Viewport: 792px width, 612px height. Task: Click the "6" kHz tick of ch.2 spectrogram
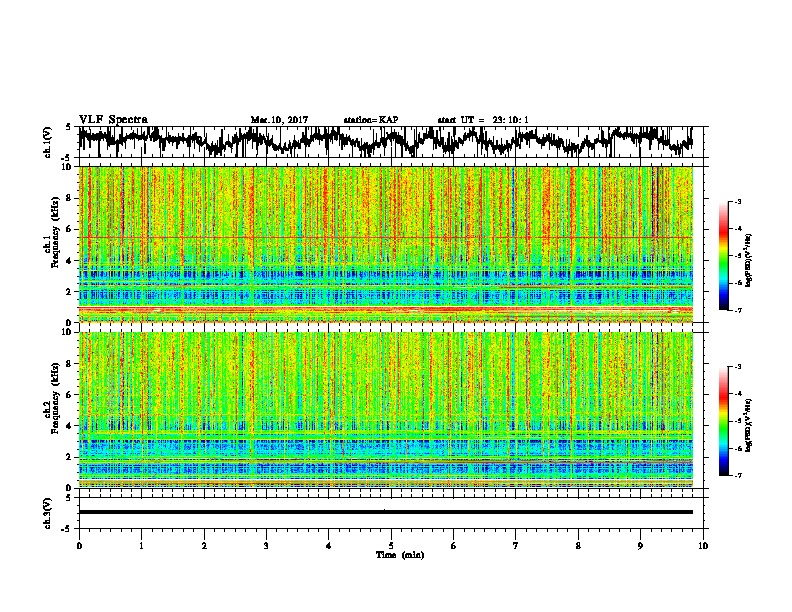[70, 395]
